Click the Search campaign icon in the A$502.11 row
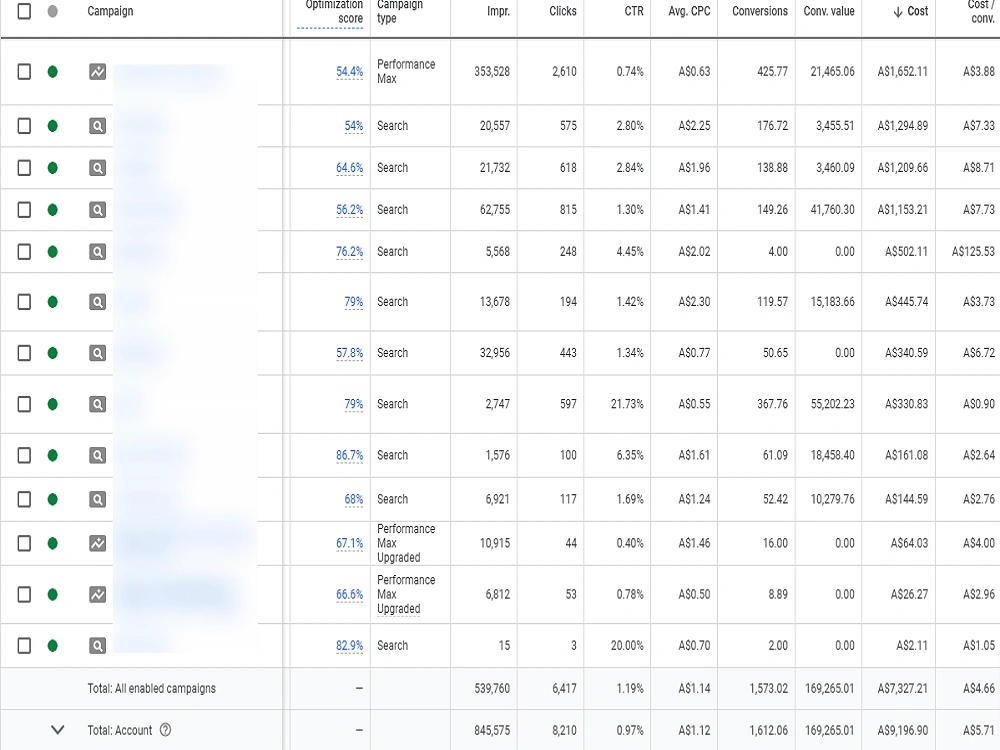The width and height of the screenshot is (1000, 750). click(98, 252)
